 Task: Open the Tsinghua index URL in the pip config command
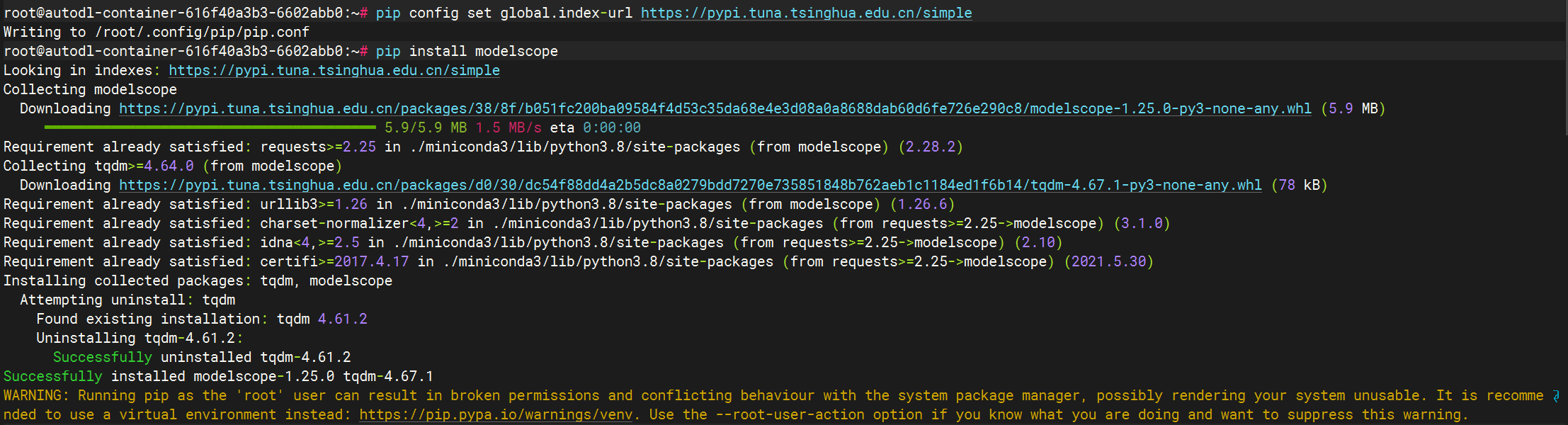click(806, 13)
